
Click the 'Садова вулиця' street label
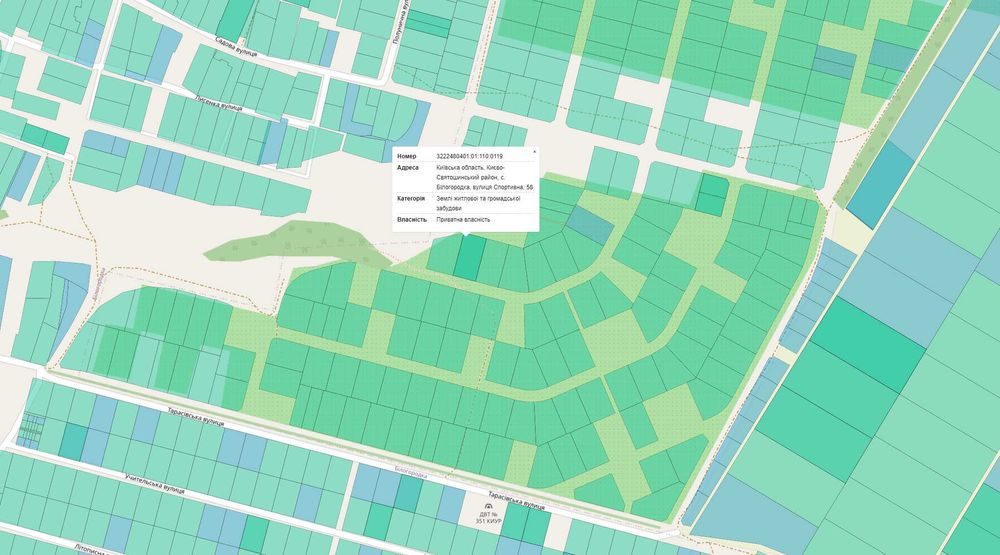coord(236,47)
